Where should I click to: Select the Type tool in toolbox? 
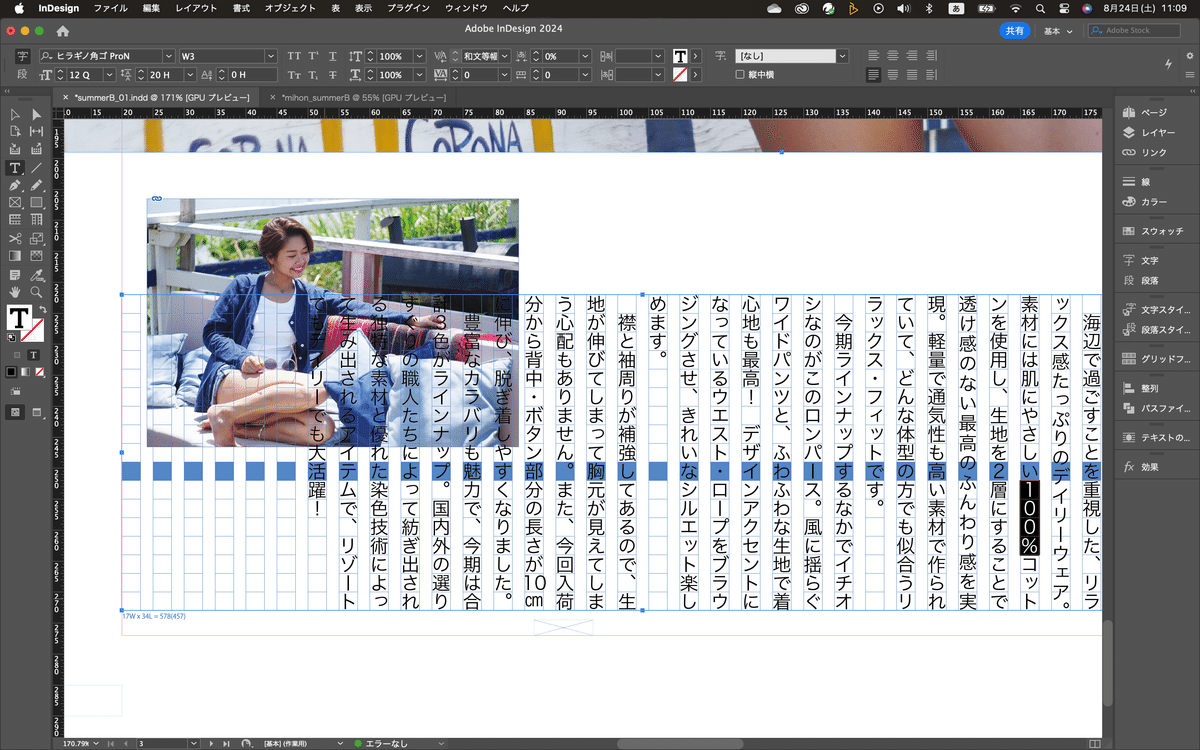15,168
